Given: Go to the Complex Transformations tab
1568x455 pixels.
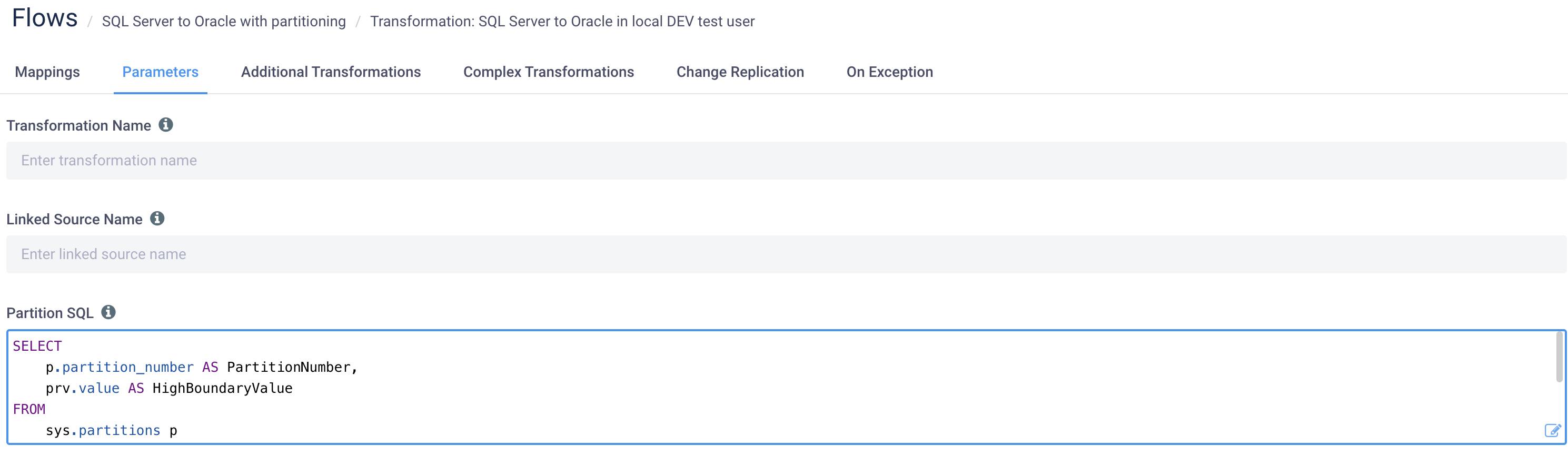Looking at the screenshot, I should click(x=549, y=72).
